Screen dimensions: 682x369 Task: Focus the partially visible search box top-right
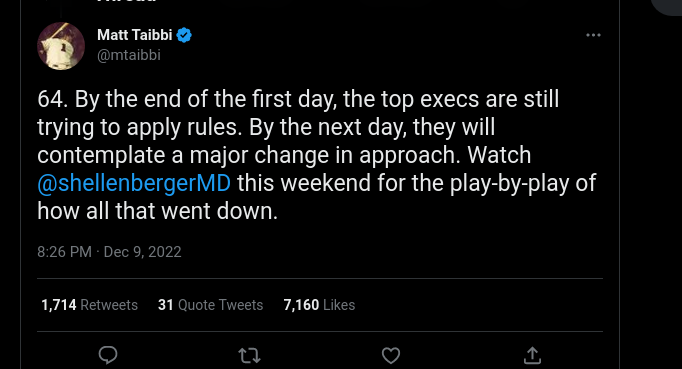coord(666,6)
